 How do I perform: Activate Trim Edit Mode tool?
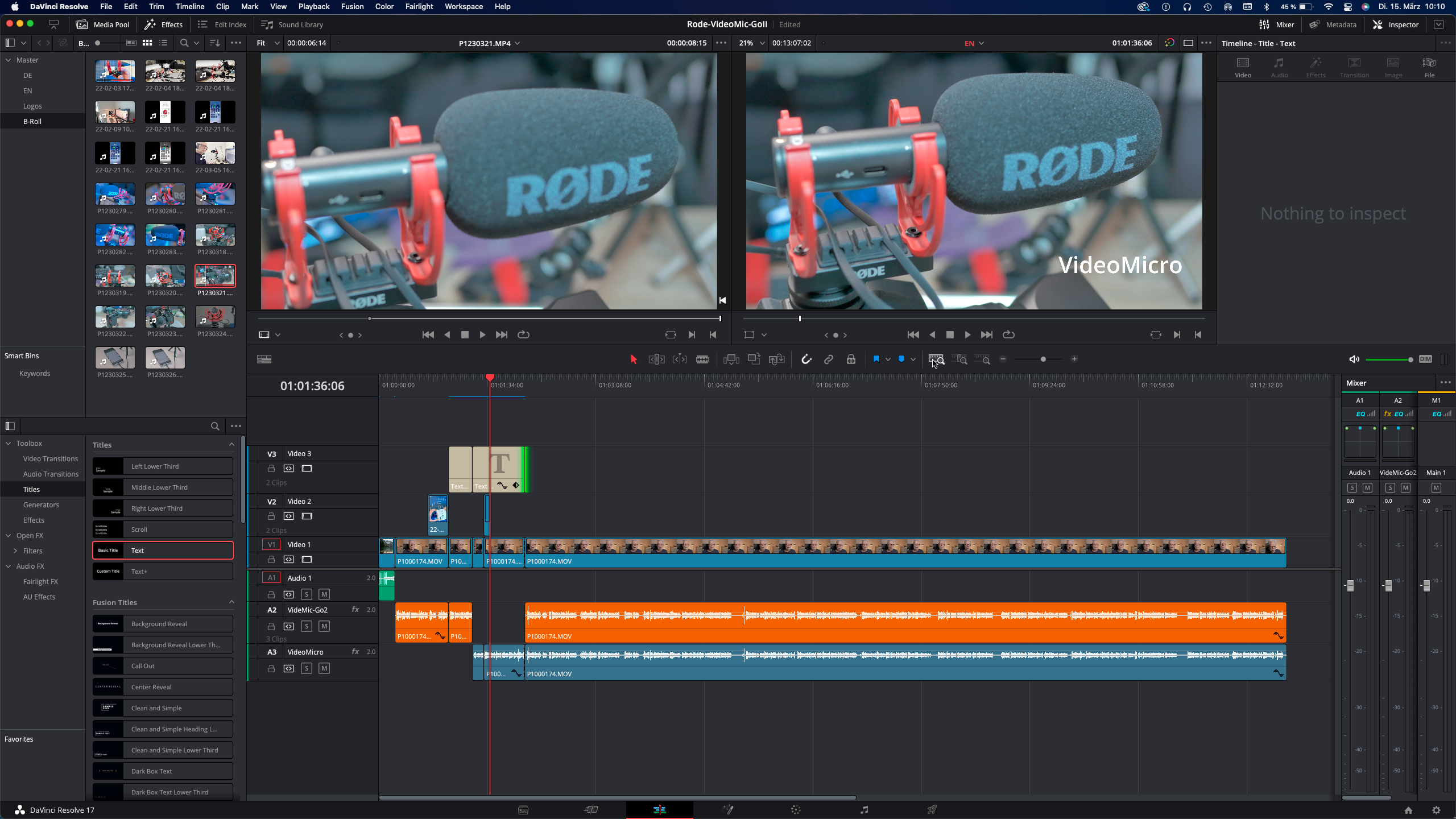coord(656,359)
